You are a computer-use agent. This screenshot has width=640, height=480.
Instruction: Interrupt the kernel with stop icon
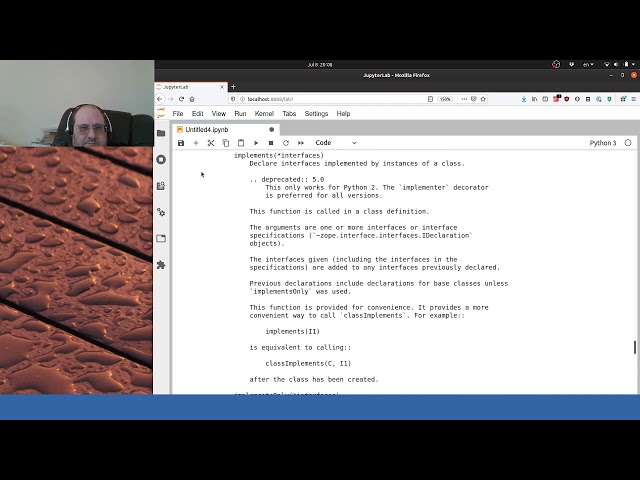point(271,143)
